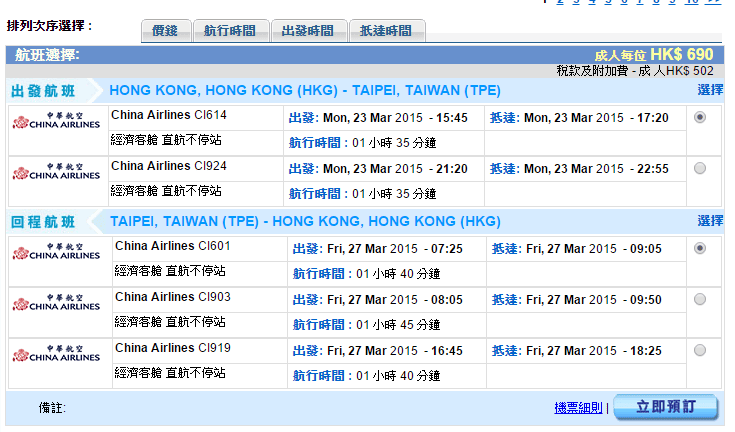The width and height of the screenshot is (735, 432).
Task: Click the China Airlines logo for return flight CI601
Action: coord(56,252)
